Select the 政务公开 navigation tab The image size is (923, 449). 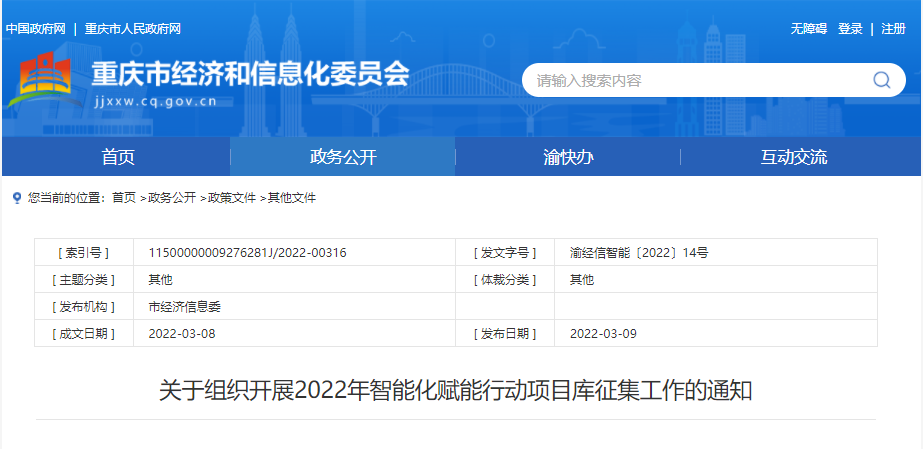tap(343, 157)
